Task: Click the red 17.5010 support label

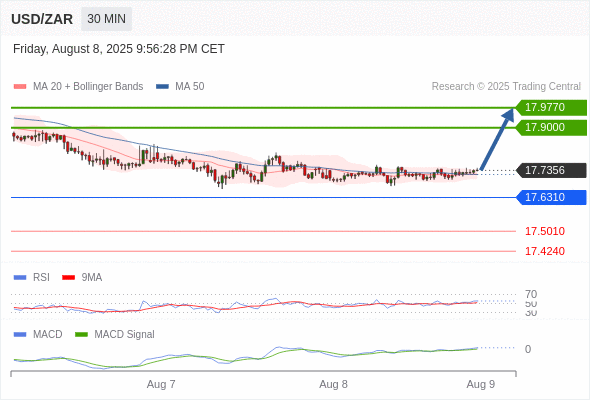Action: tap(545, 231)
